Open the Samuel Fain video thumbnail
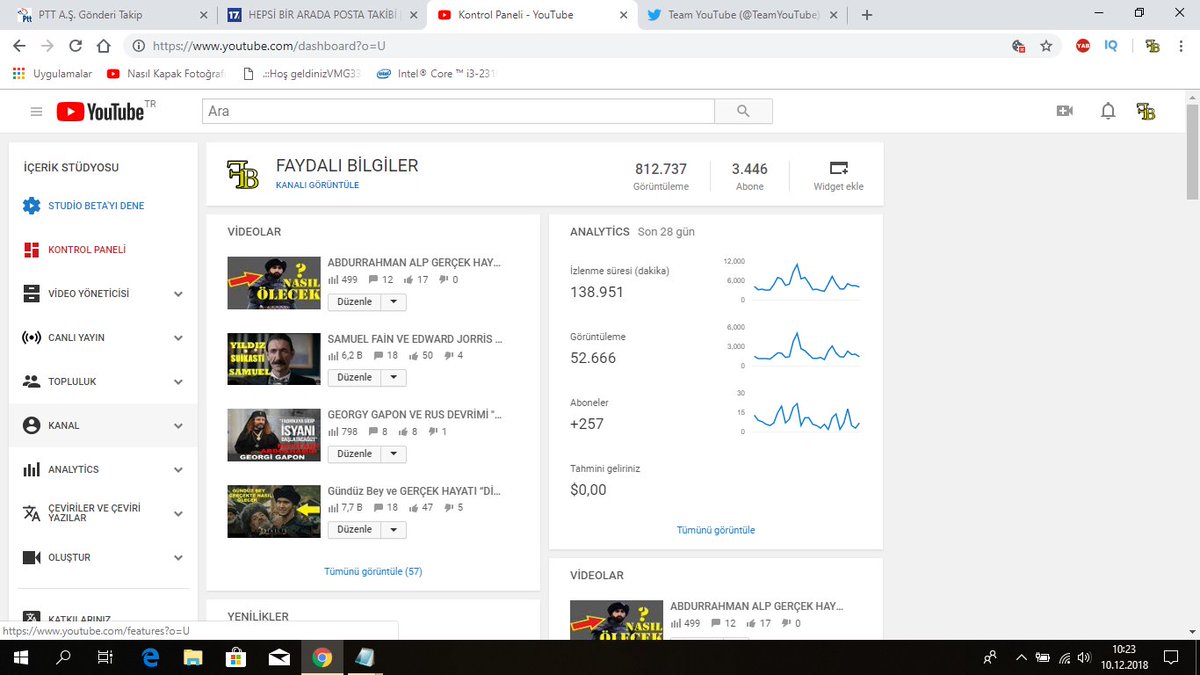 click(273, 358)
